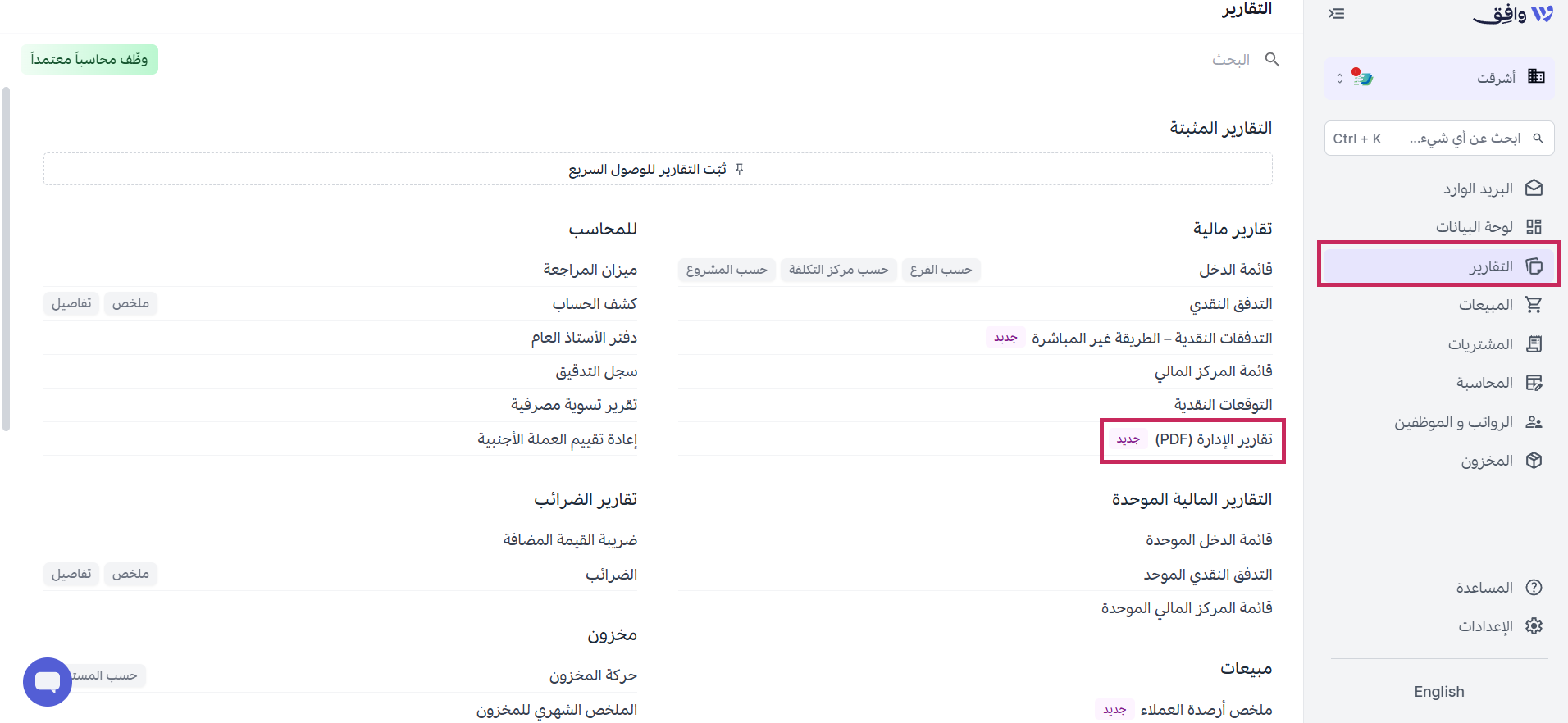Open the Management Reports (PDF) link
This screenshot has width=1568, height=723.
pos(1214,439)
